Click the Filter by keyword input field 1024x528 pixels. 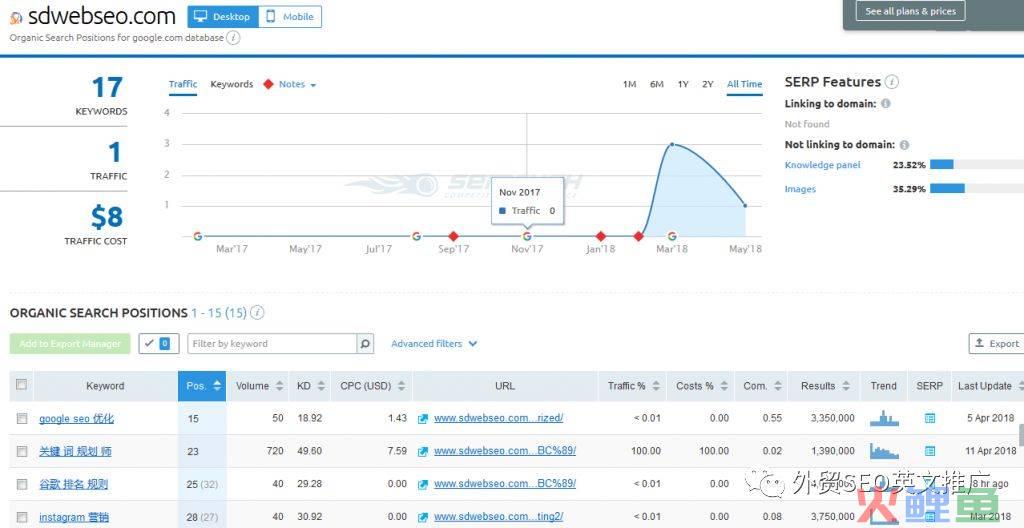pyautogui.click(x=272, y=344)
